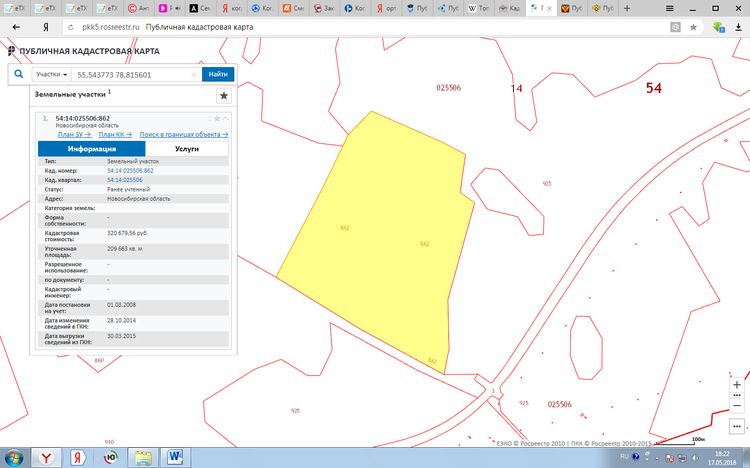This screenshot has width=750, height=468.
Task: Switch to the Wikipedia Топ tab
Action: [x=478, y=8]
